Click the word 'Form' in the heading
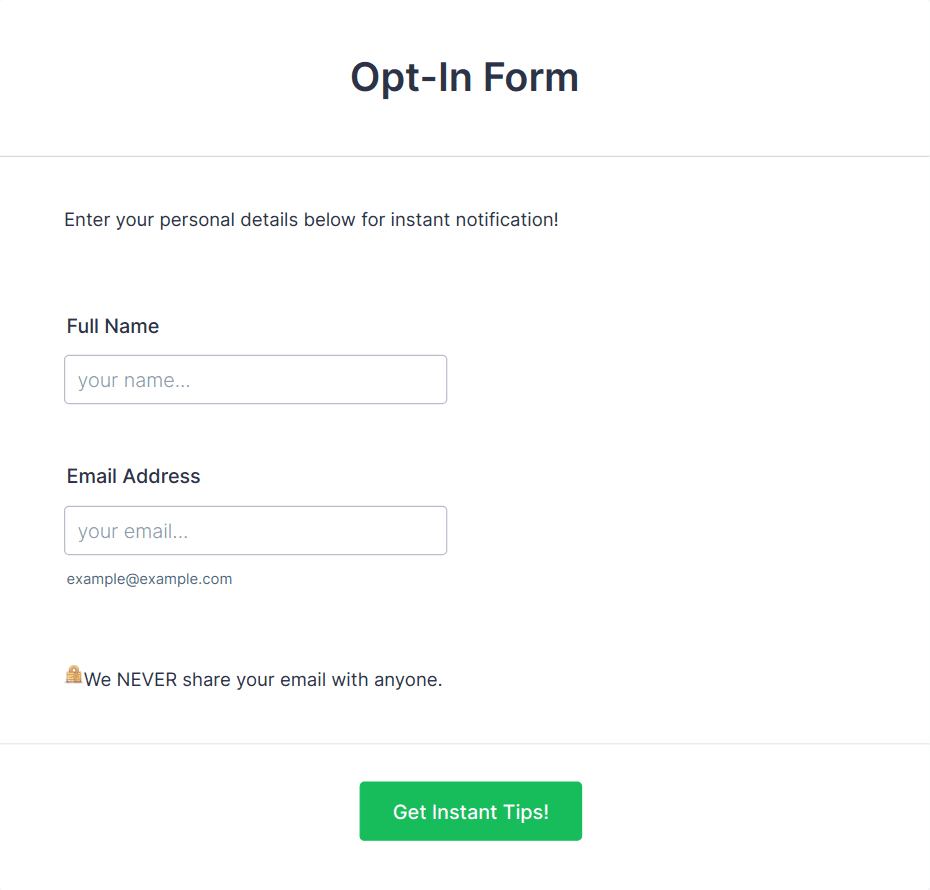The width and height of the screenshot is (930, 890). click(x=531, y=77)
